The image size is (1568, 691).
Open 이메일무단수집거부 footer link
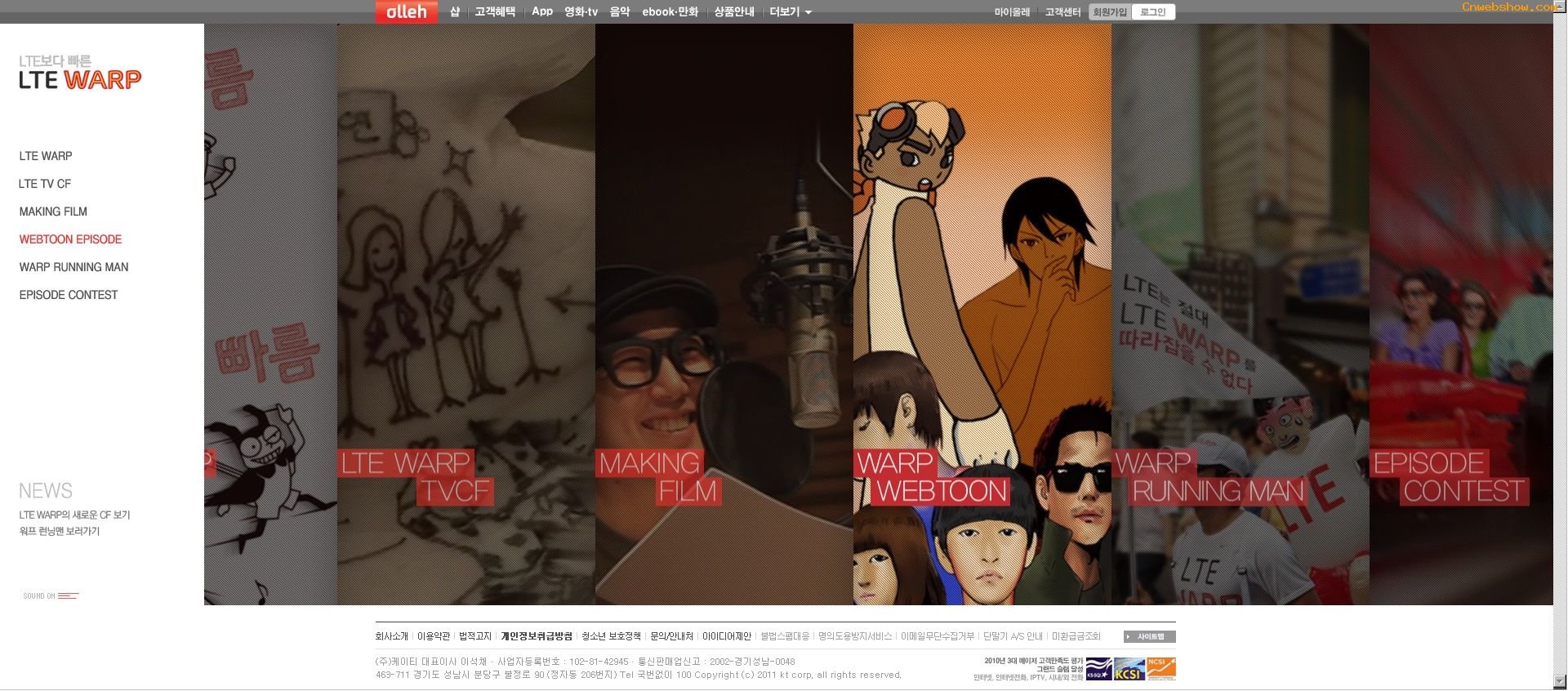point(938,636)
